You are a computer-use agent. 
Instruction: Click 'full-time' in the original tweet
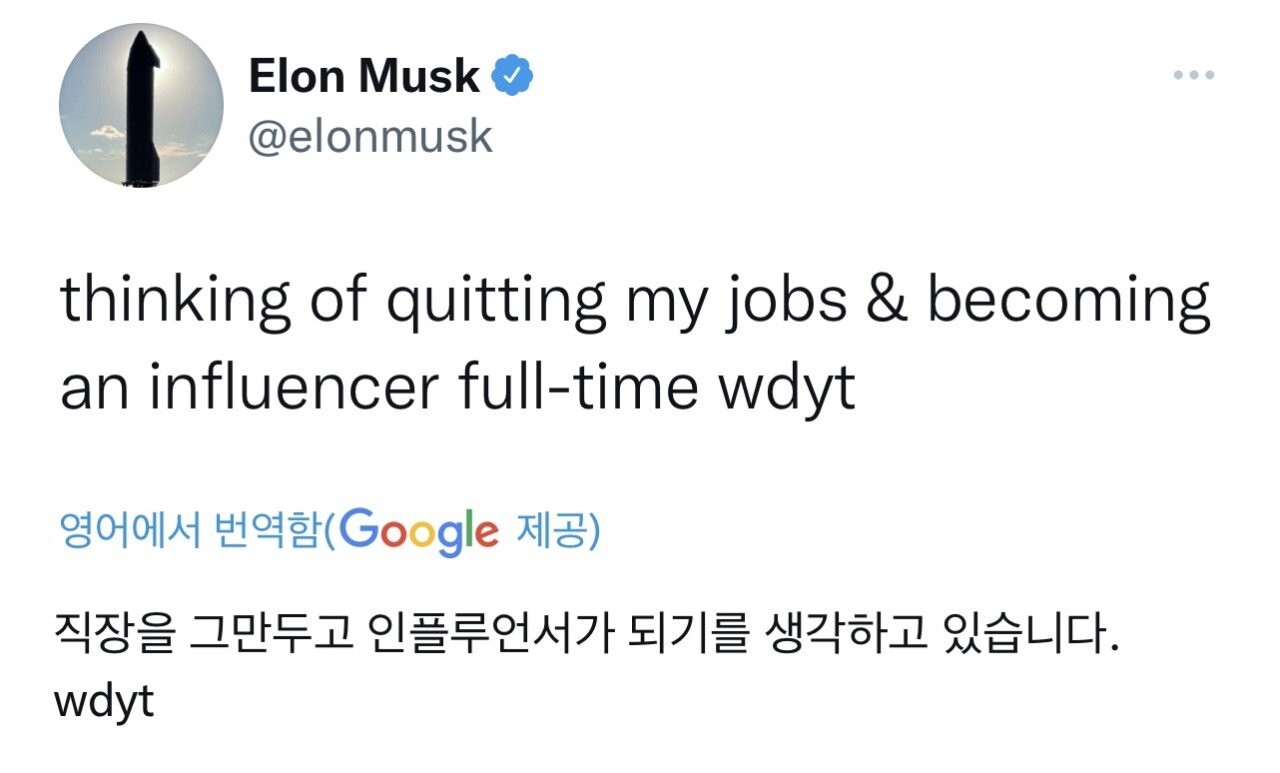(x=578, y=389)
